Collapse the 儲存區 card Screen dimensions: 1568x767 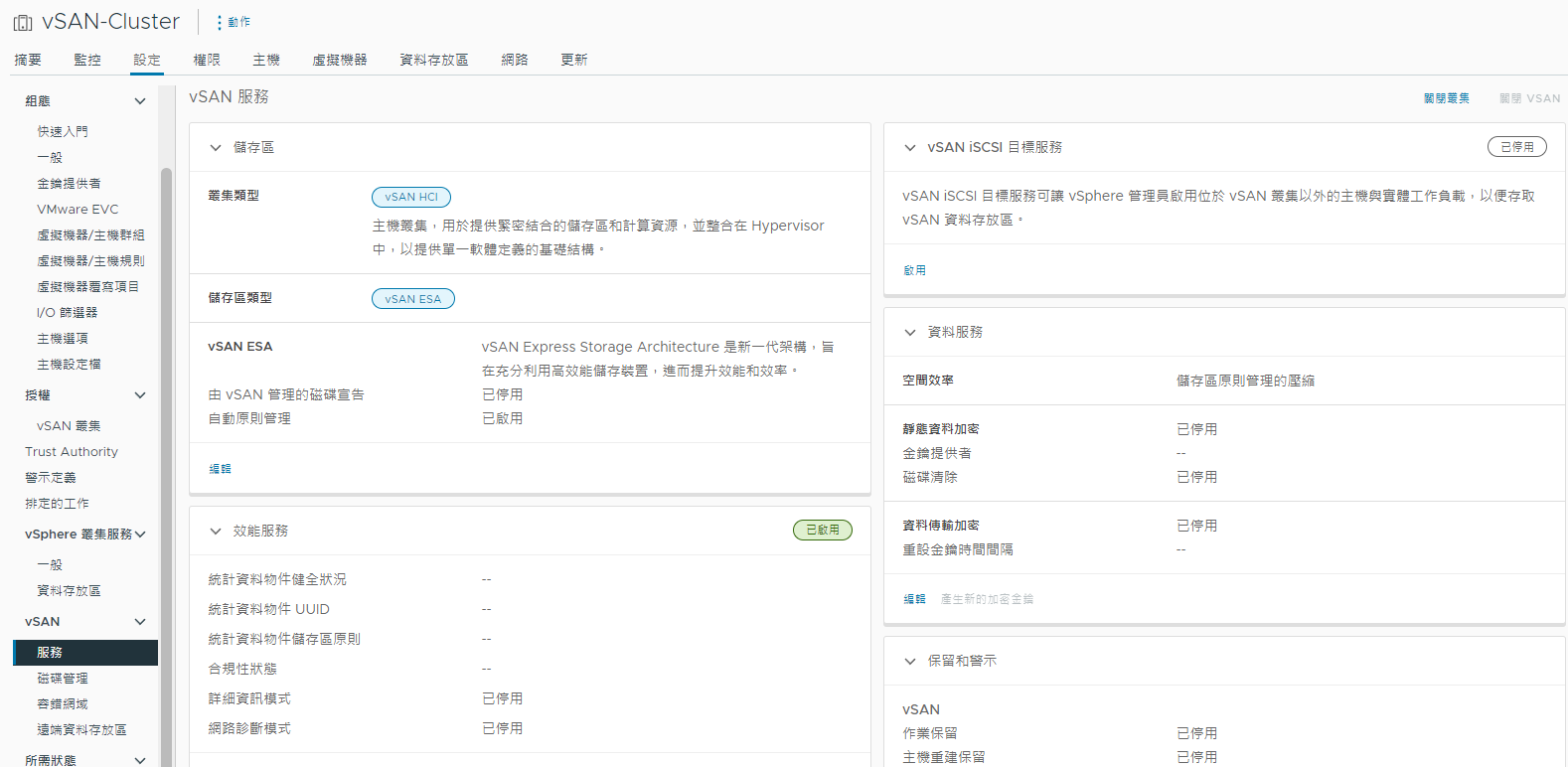[x=216, y=147]
